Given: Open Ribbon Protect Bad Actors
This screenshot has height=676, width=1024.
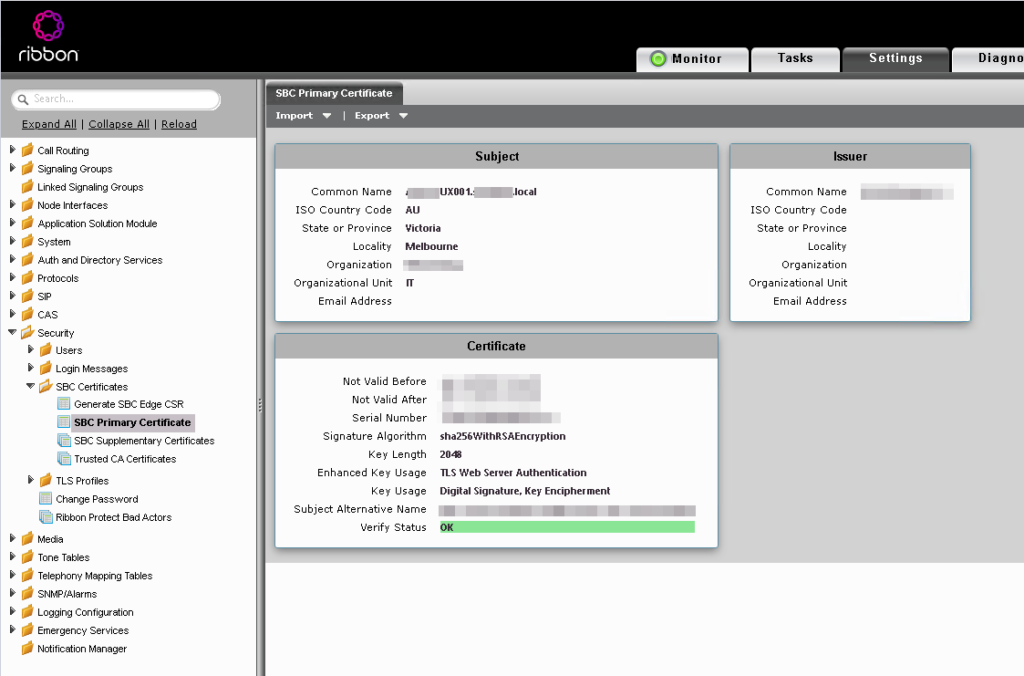Looking at the screenshot, I should [x=114, y=517].
